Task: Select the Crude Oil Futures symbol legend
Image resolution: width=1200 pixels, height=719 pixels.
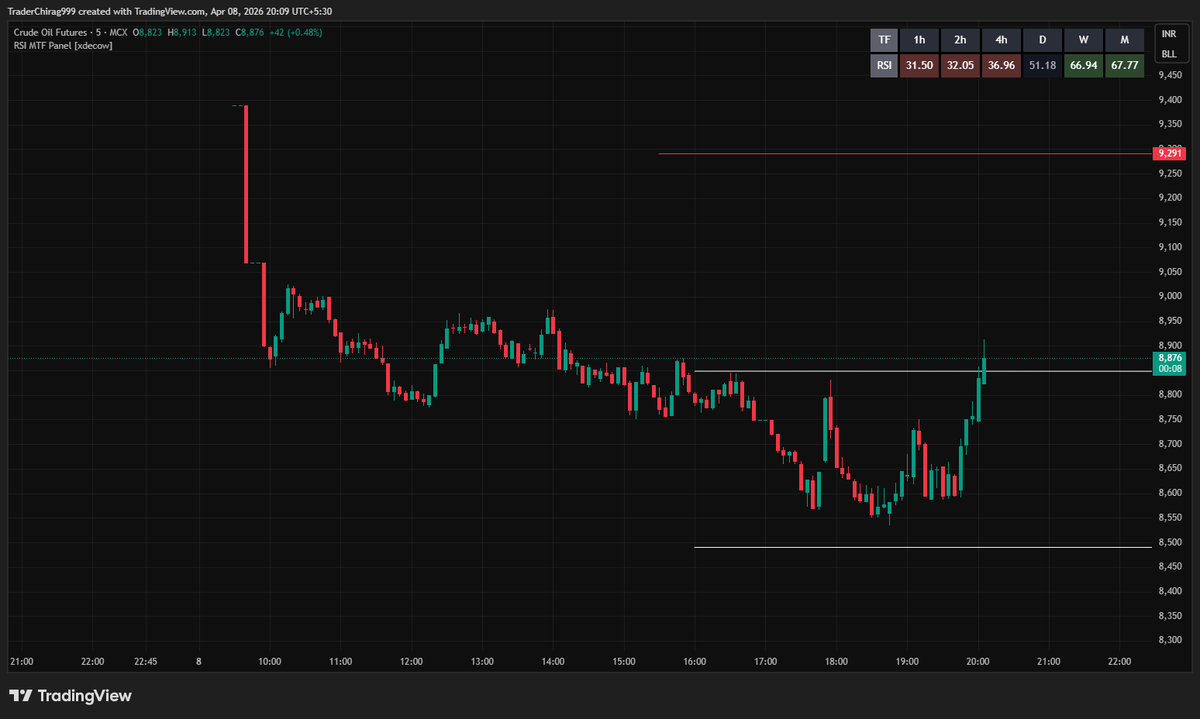Action: 68,32
